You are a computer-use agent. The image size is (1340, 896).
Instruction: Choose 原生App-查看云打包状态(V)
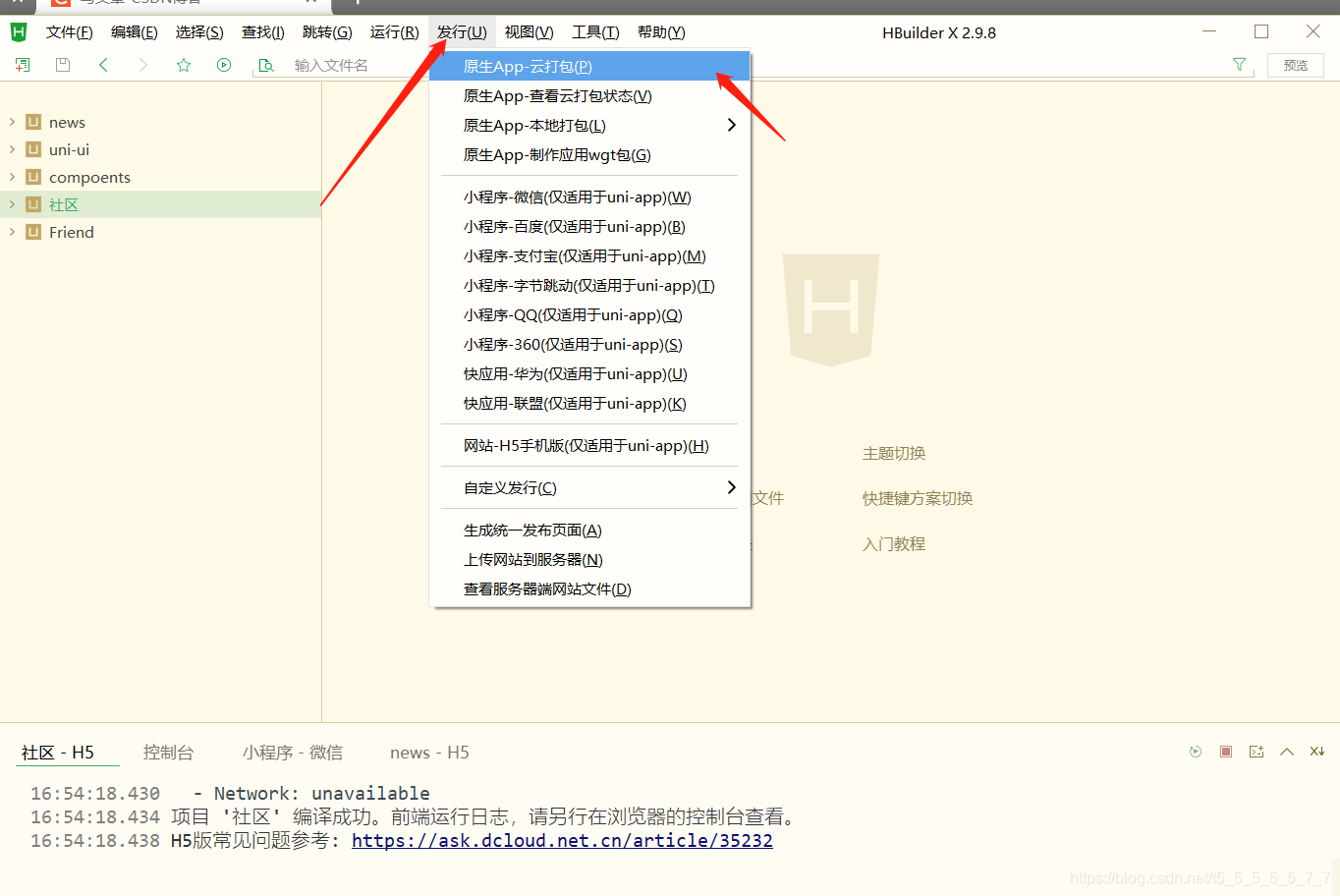(x=589, y=96)
